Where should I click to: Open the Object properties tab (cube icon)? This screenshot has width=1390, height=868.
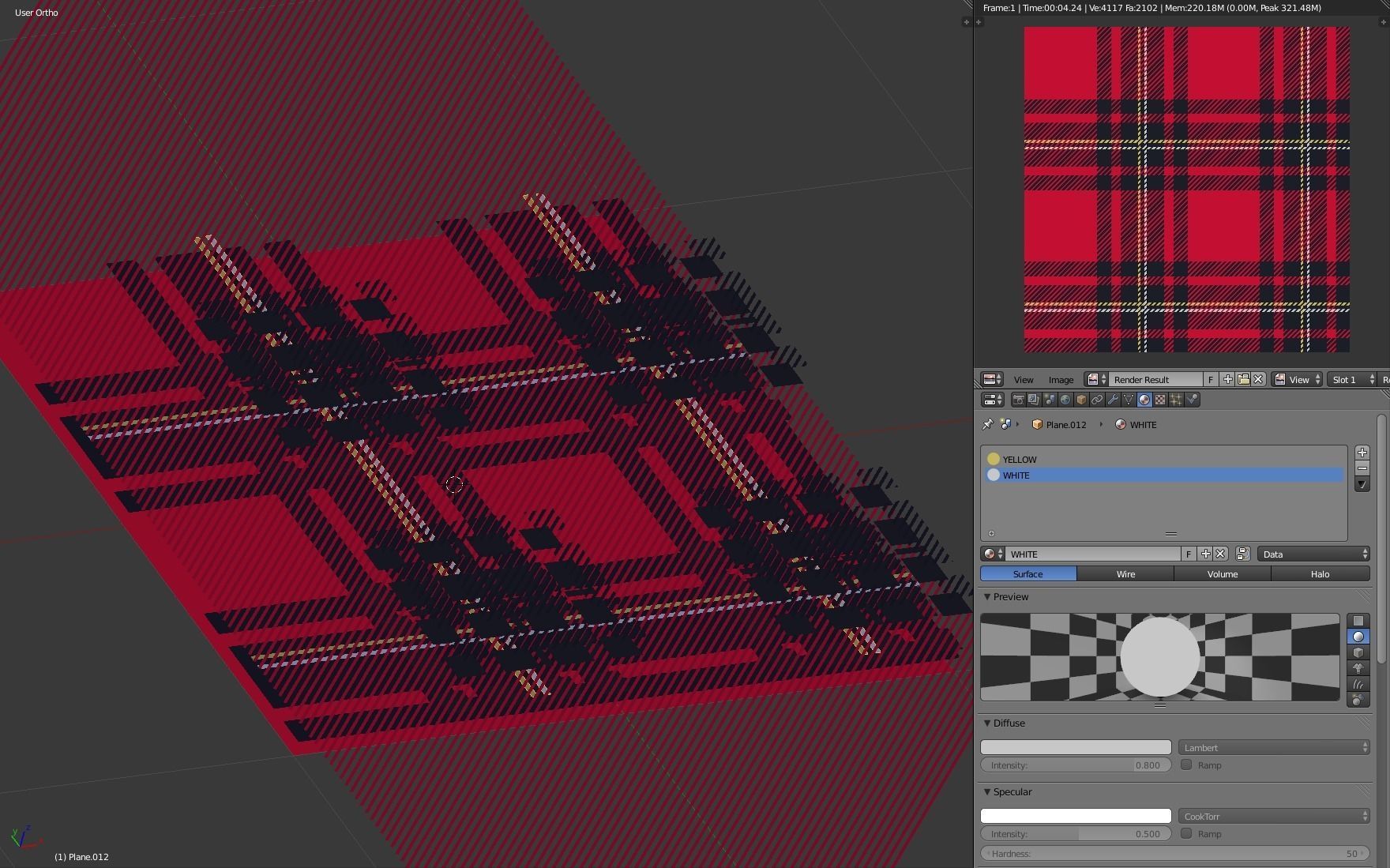tap(1081, 400)
